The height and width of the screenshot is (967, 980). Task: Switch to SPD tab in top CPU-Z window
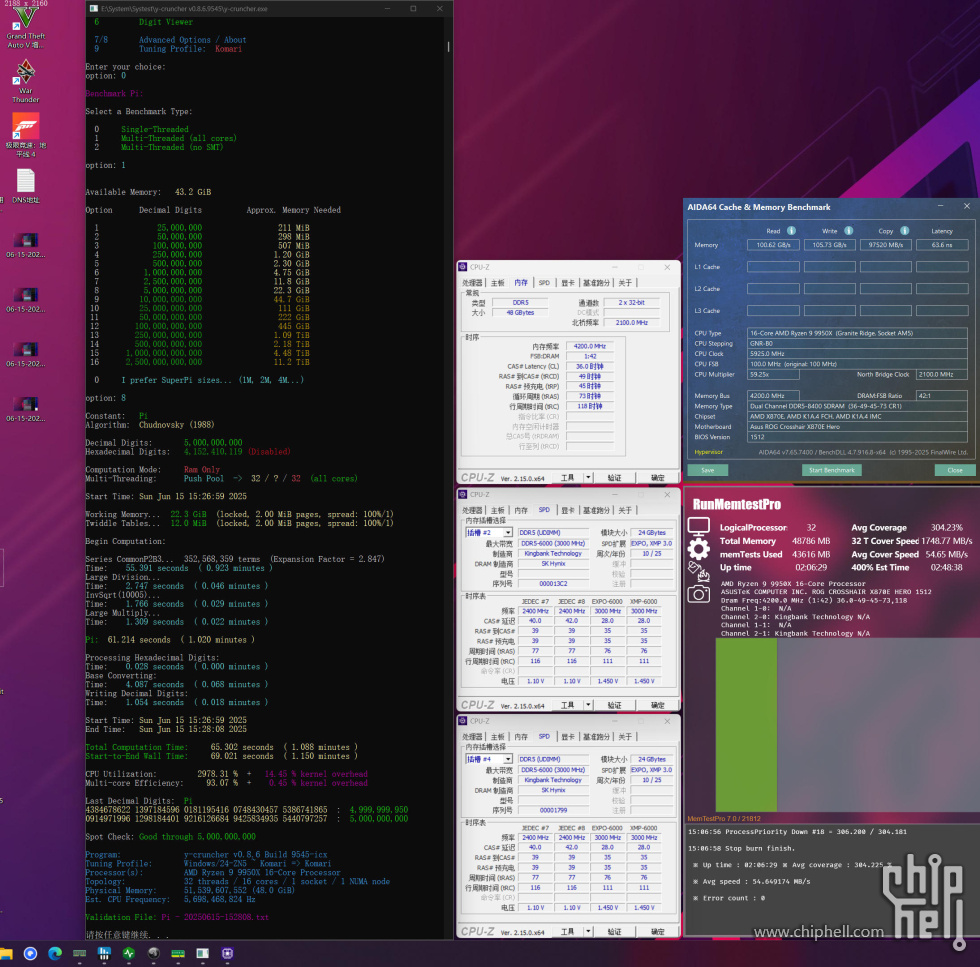[x=544, y=283]
